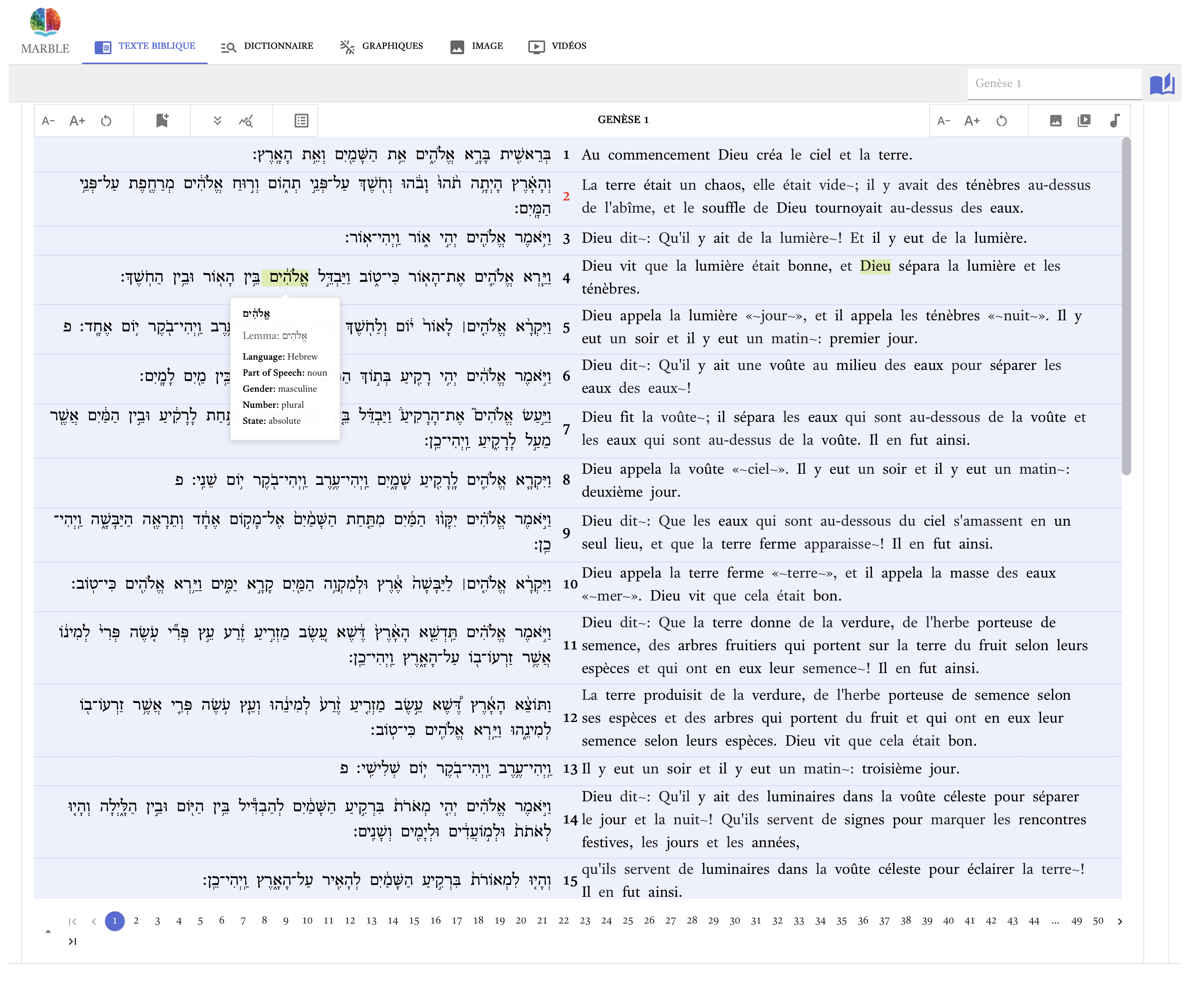Click the image icon in right toolbar
1204x985 pixels.
tap(1056, 120)
